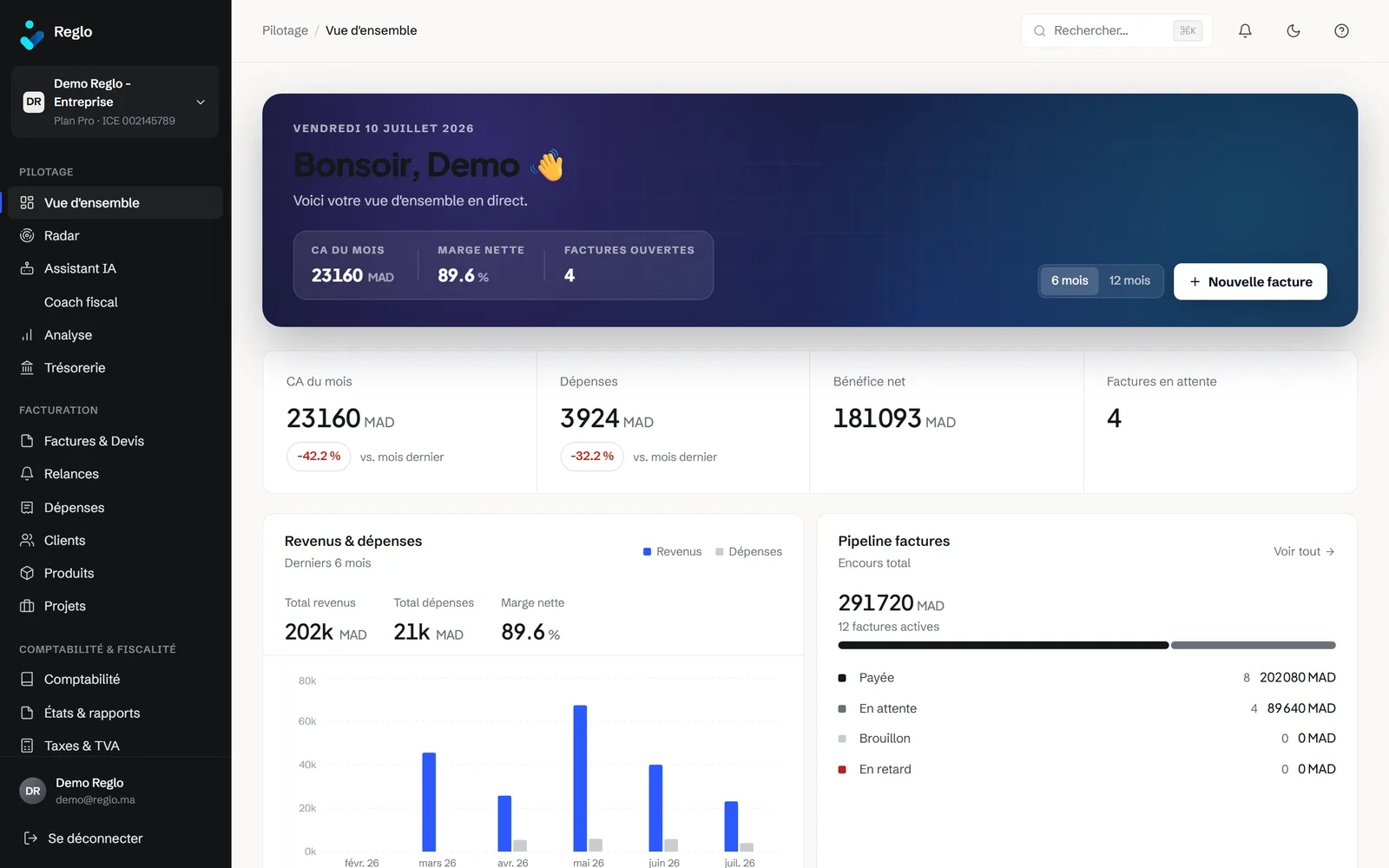Click the Factures en attente card
The width and height of the screenshot is (1389, 868).
click(x=1220, y=423)
